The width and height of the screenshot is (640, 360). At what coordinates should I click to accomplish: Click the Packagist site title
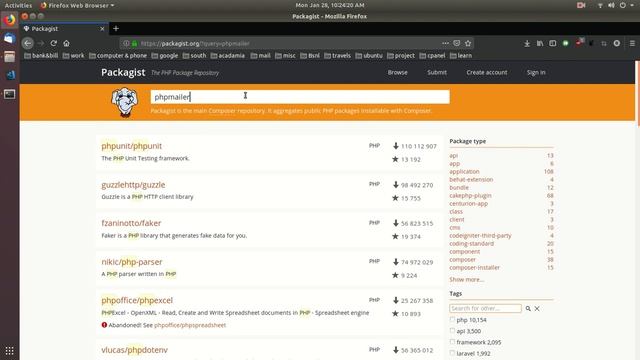123,72
